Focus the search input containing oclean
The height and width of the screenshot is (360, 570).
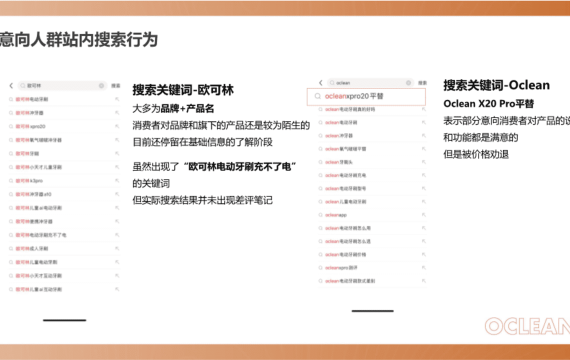pyautogui.click(x=370, y=83)
